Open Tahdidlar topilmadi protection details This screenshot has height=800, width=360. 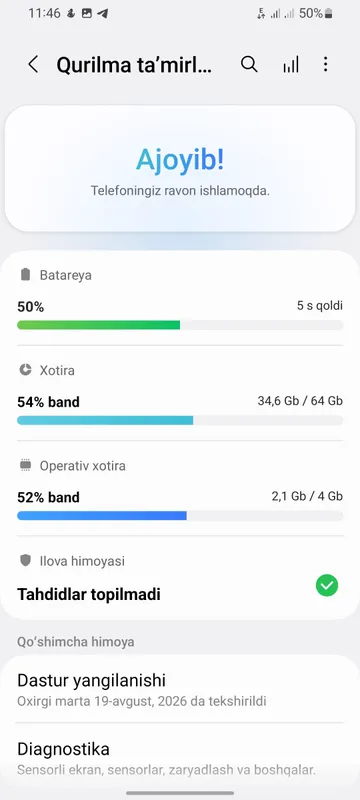coord(89,594)
